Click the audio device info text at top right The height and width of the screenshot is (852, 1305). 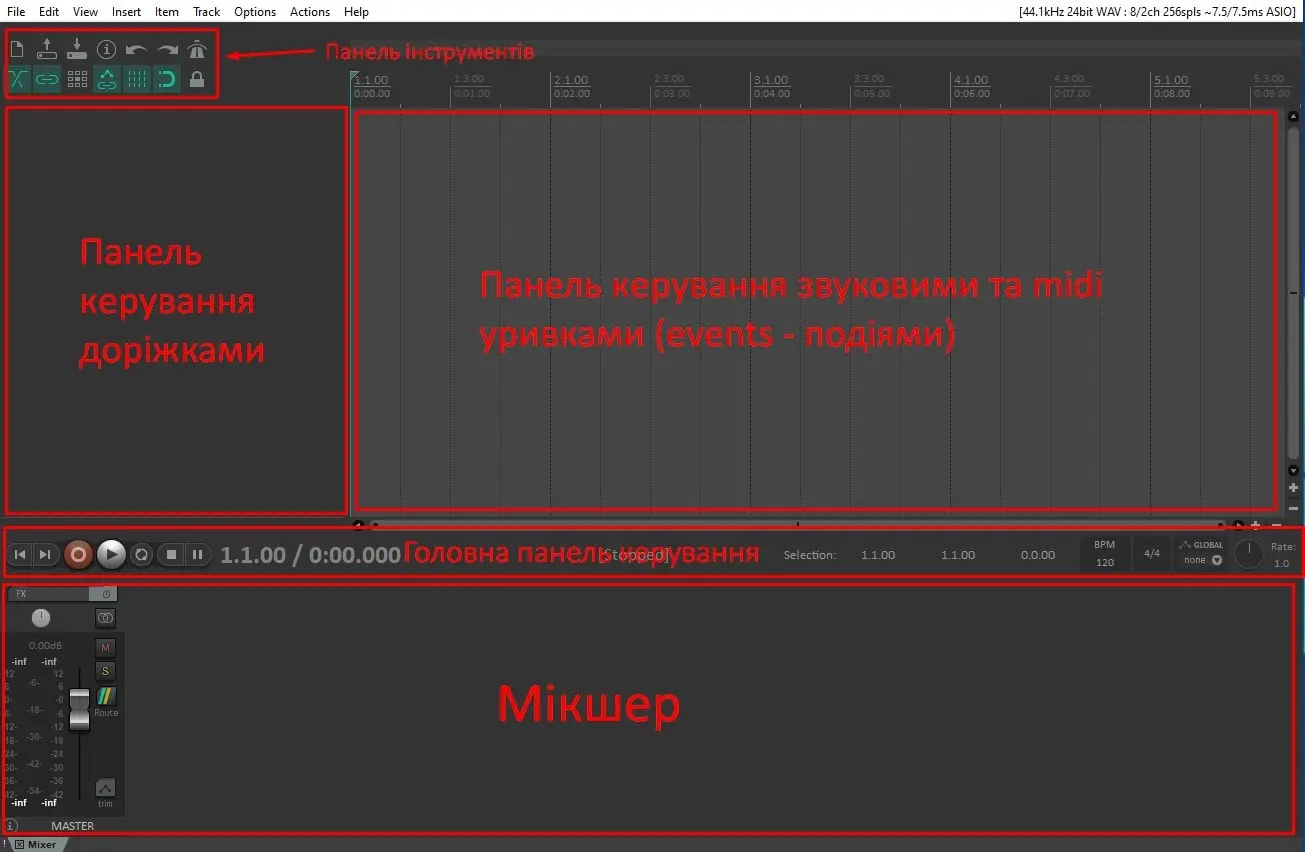pyautogui.click(x=1158, y=11)
